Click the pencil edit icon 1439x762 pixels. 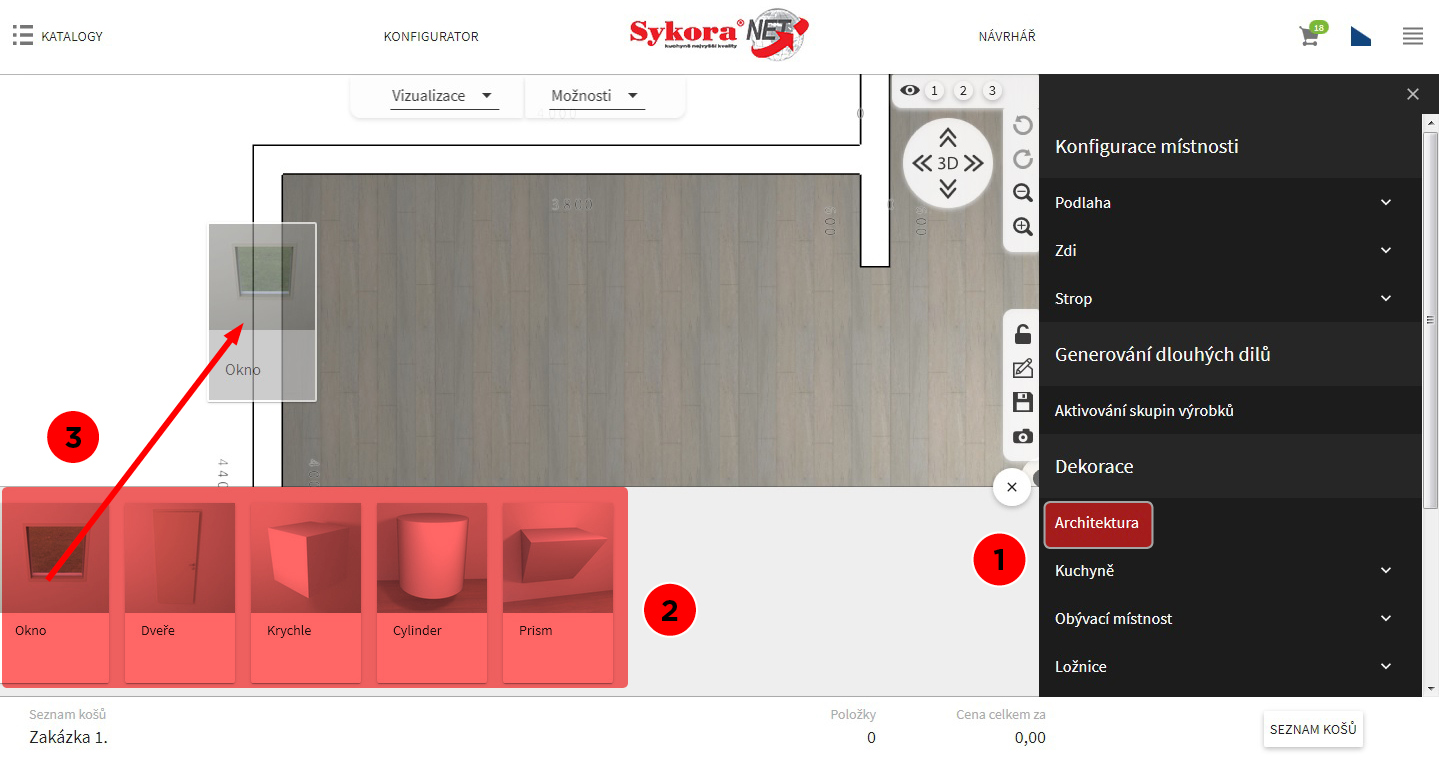click(x=1022, y=369)
